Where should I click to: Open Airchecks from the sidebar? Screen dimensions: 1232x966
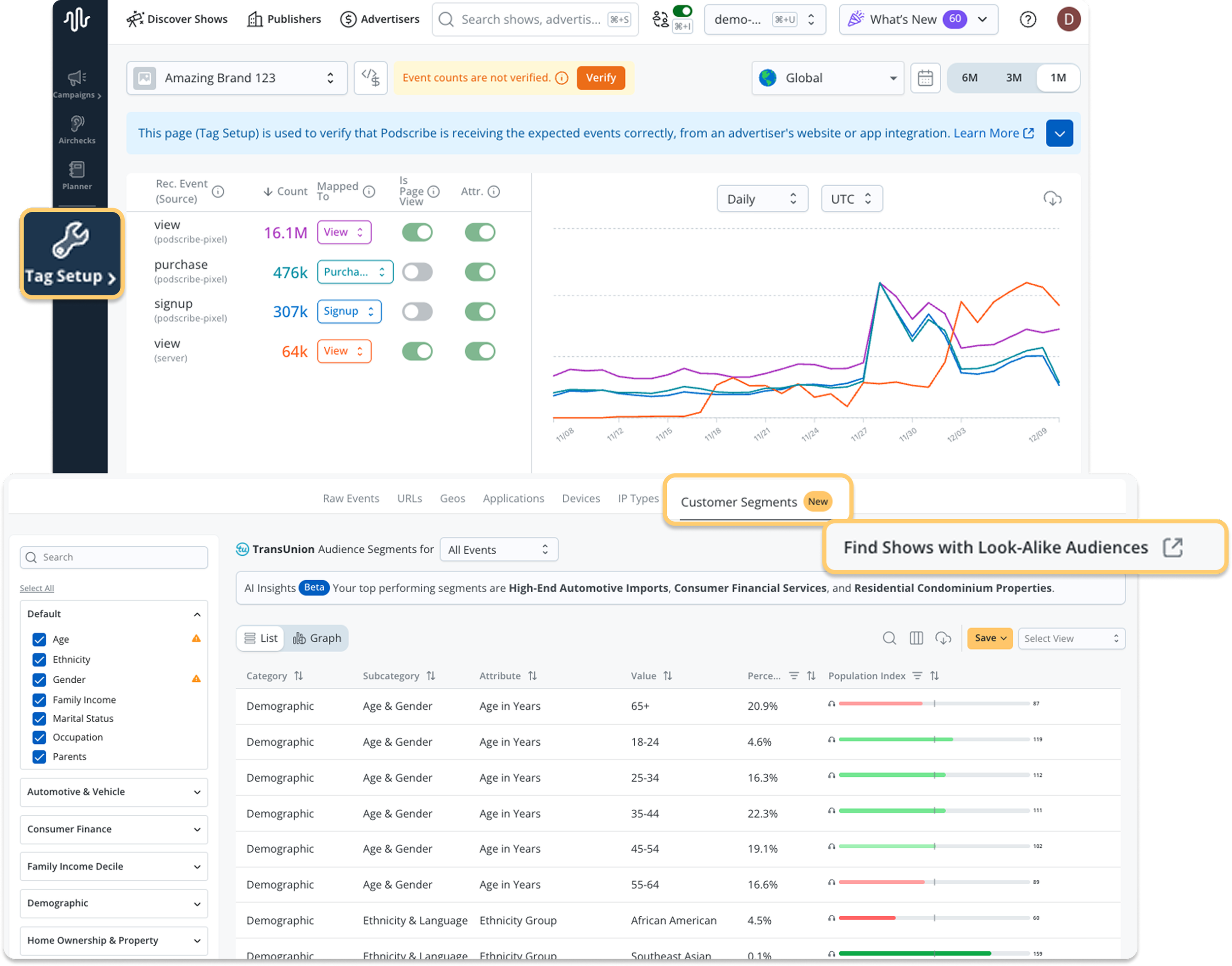[x=77, y=130]
